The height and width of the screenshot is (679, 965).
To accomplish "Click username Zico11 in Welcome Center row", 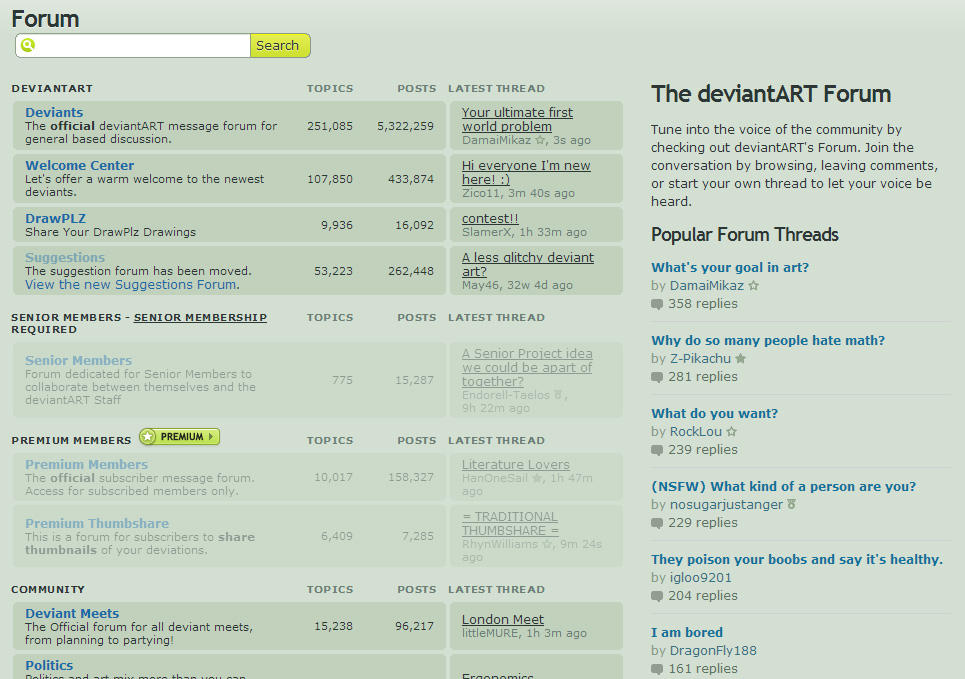I will 480,193.
